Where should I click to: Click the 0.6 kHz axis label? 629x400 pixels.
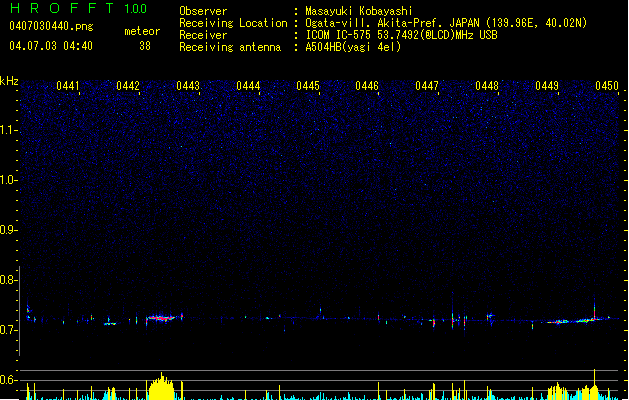[8, 380]
